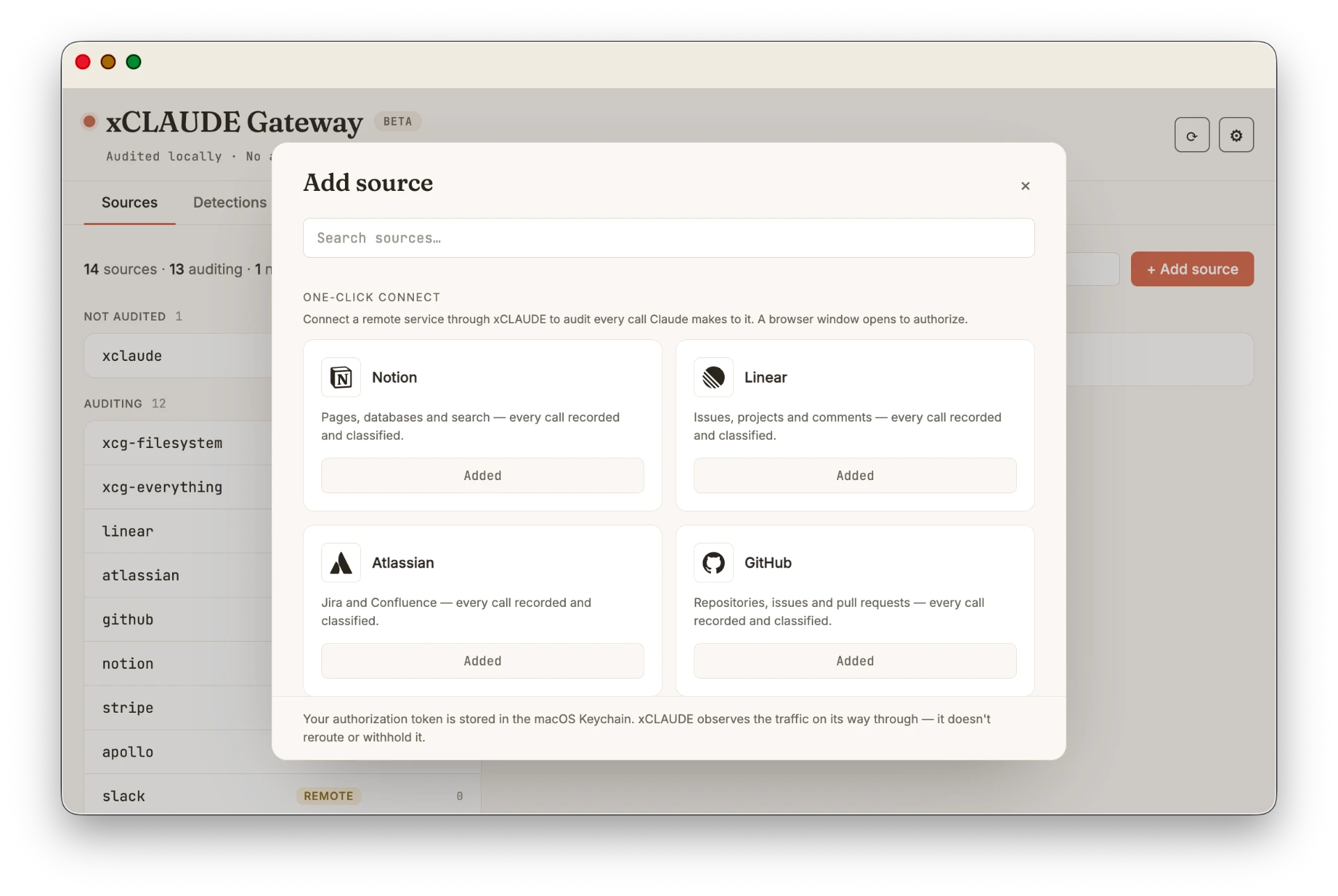Viewport: 1338px width, 896px height.
Task: Click the Added button under Atlassian
Action: coord(482,661)
